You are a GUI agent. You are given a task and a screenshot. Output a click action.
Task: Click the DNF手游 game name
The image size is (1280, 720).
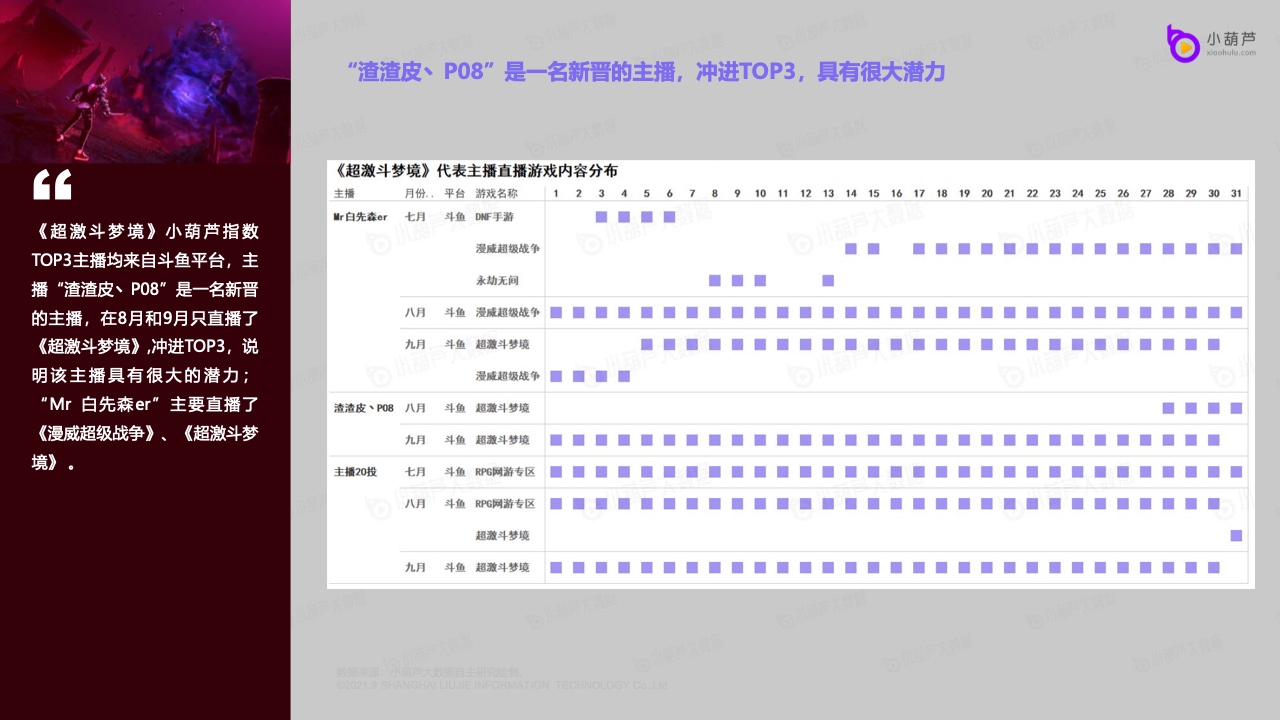click(x=495, y=216)
